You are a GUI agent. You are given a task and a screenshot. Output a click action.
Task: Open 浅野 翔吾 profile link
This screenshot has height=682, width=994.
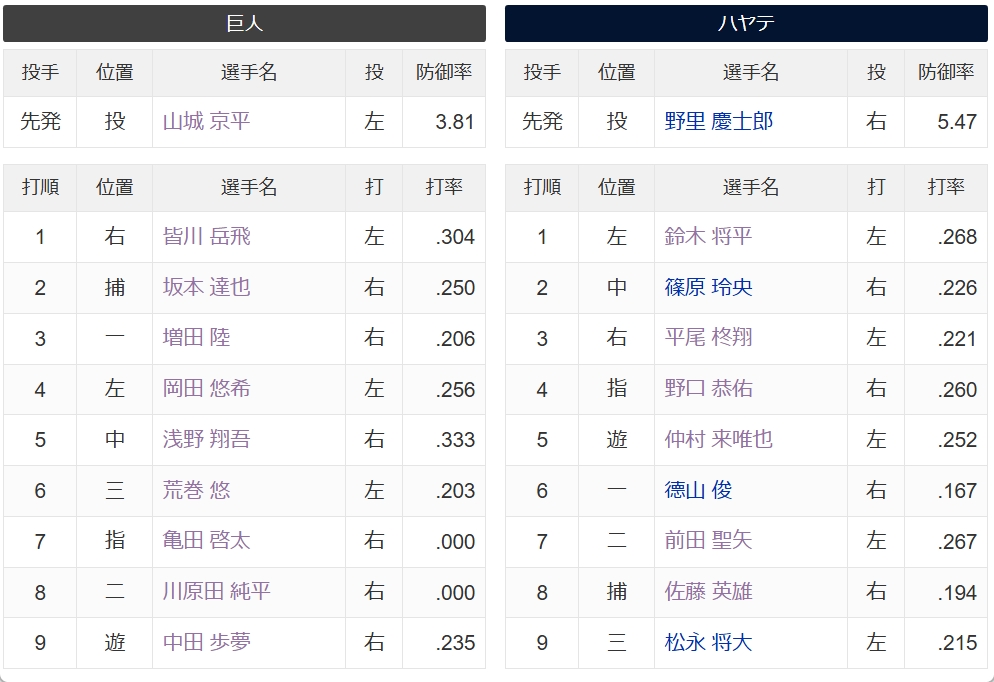tap(207, 439)
